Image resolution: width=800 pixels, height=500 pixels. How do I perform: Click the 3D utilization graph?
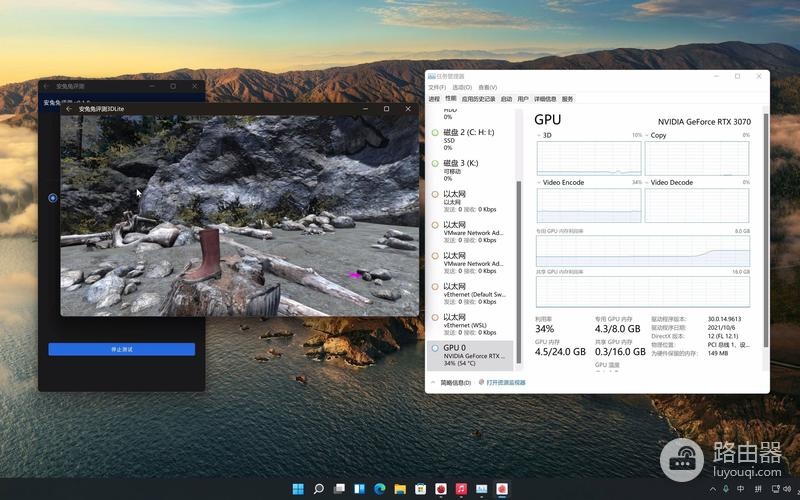(x=589, y=158)
